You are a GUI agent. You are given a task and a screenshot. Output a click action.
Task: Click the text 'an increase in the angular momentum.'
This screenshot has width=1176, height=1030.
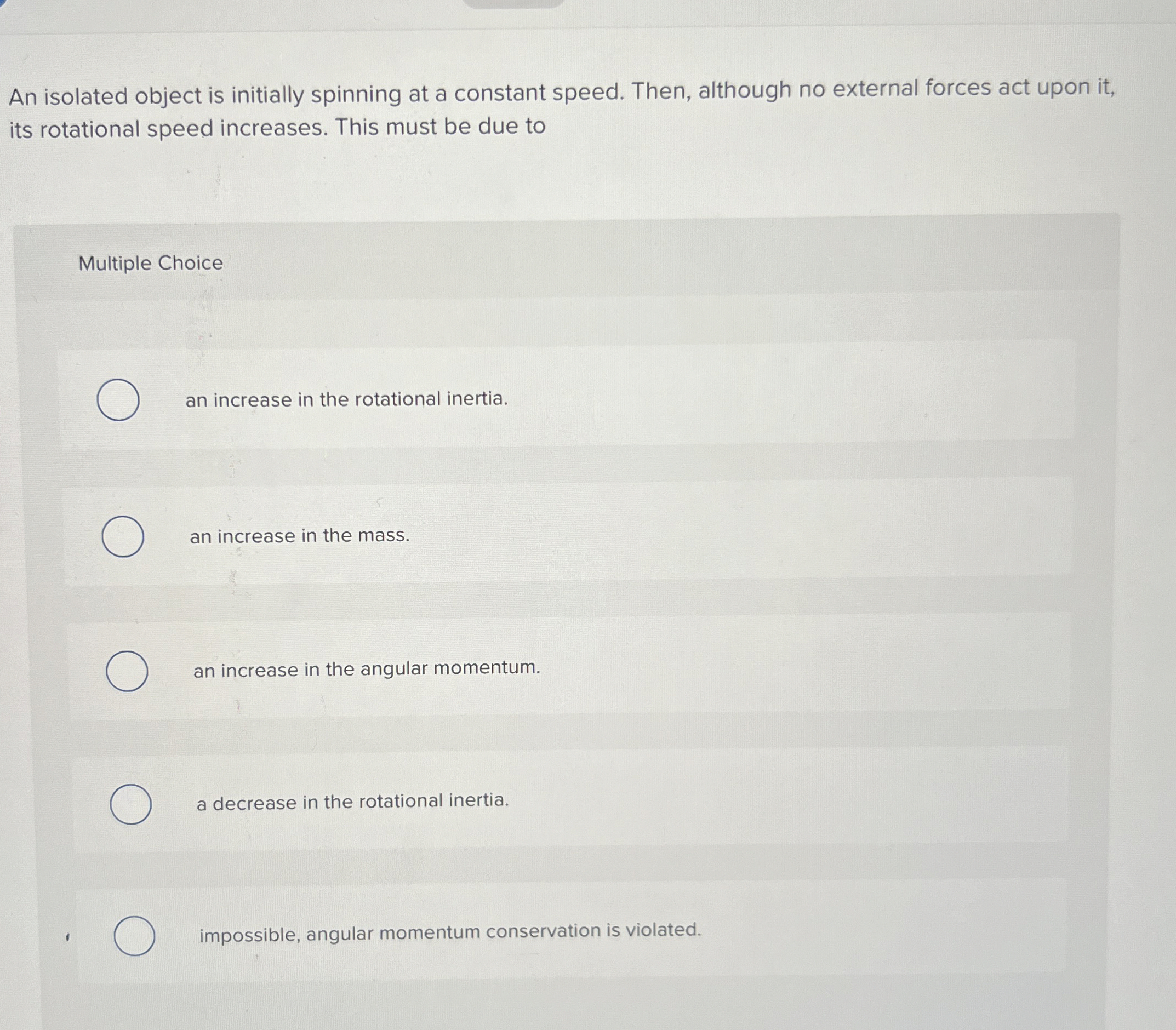(x=367, y=668)
